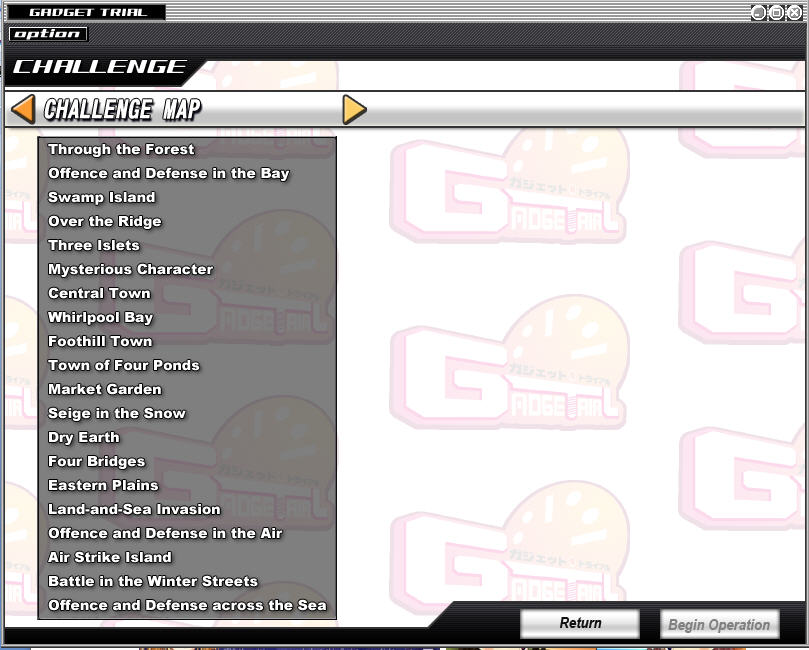Choose Offence and Defense in the Bay

point(169,173)
